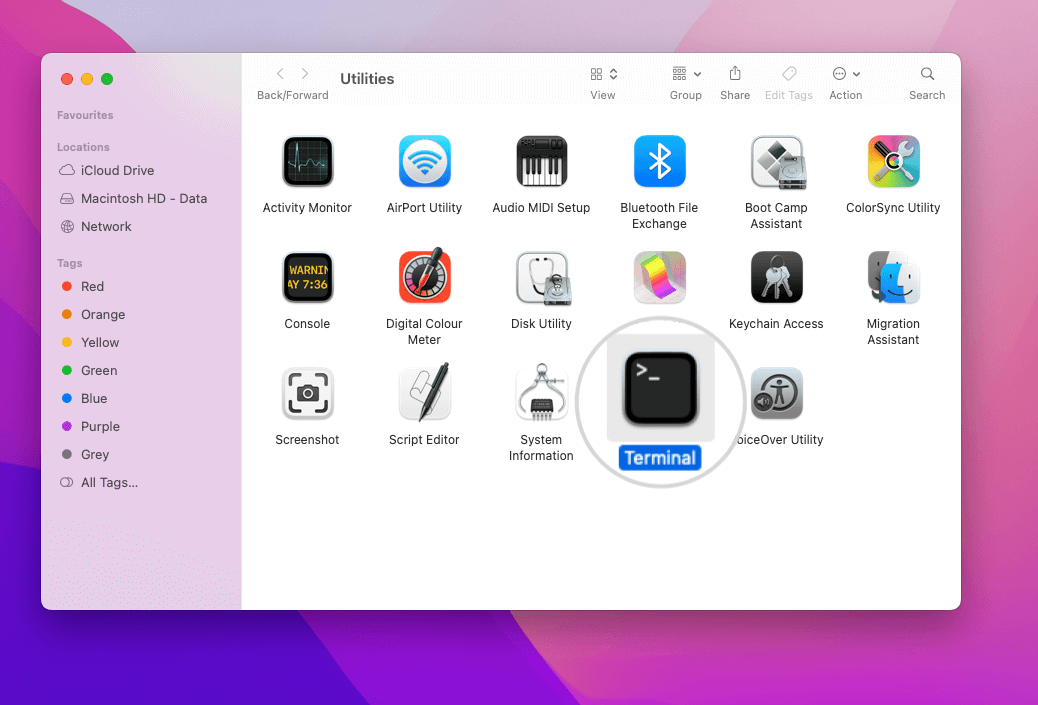The image size is (1038, 705).
Task: Expand the Group sorting dropdown
Action: pyautogui.click(x=686, y=74)
